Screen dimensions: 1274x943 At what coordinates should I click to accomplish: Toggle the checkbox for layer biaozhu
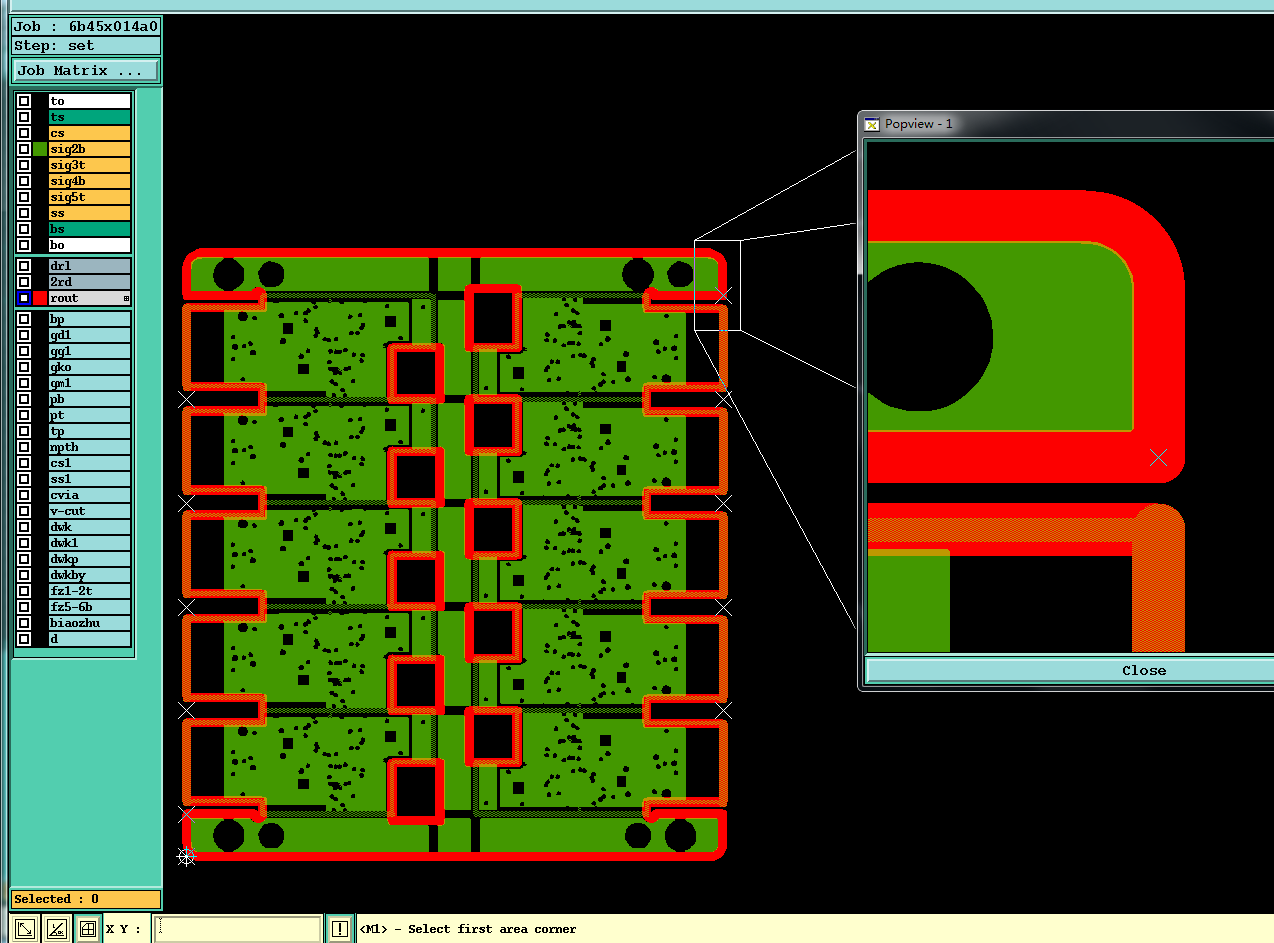[24, 623]
